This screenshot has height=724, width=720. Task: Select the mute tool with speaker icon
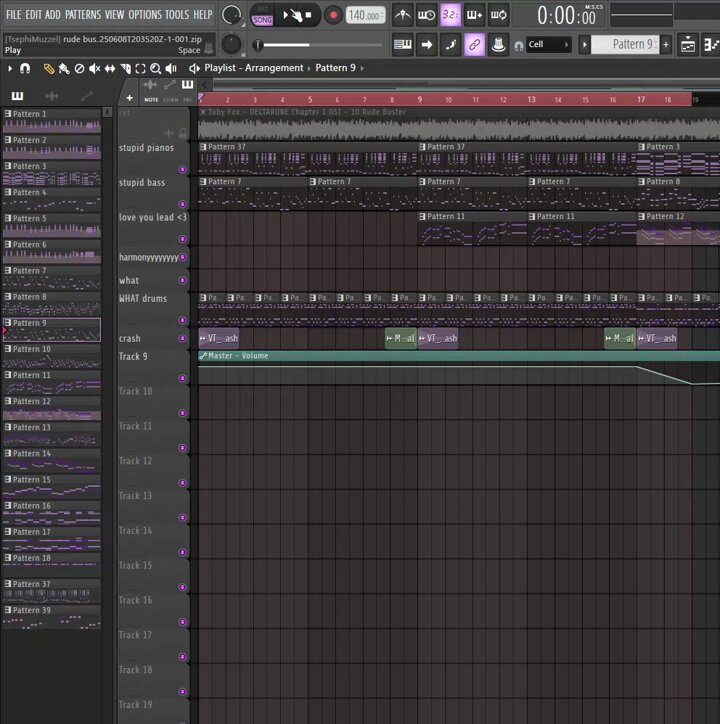click(x=95, y=69)
